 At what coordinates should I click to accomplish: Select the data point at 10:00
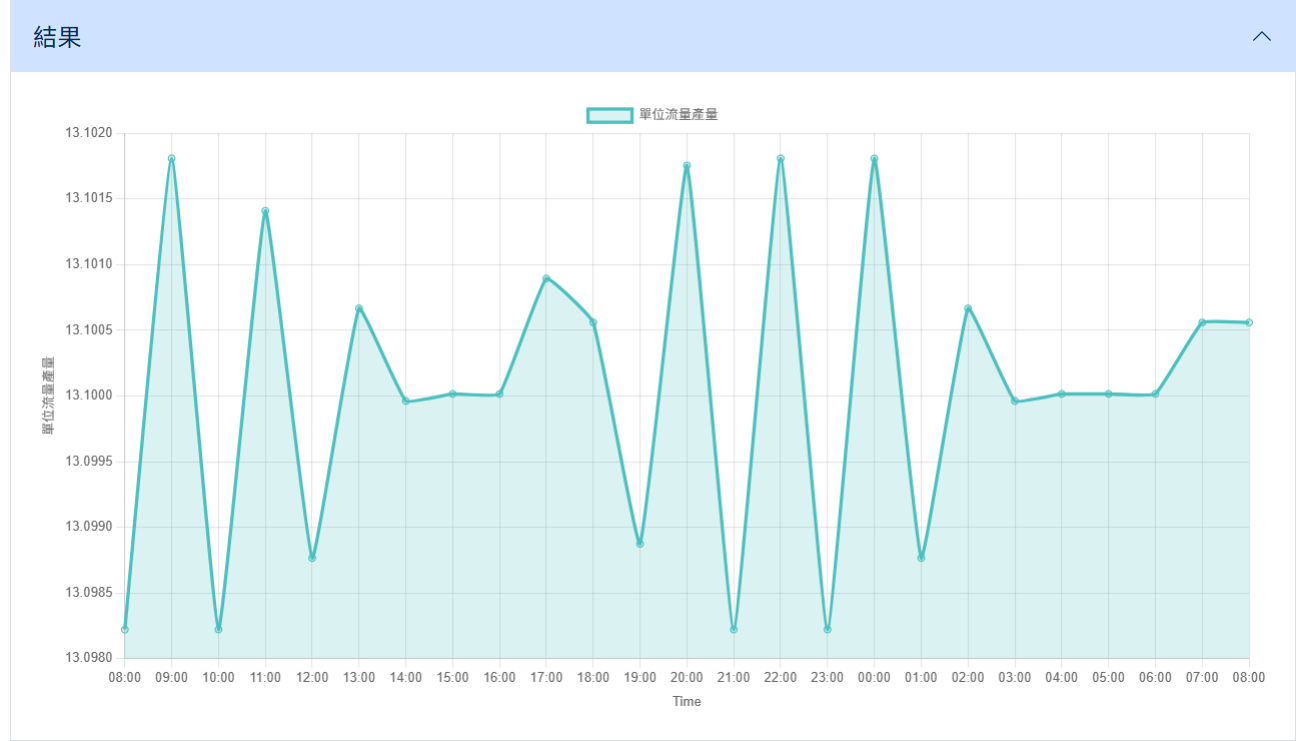pos(218,629)
